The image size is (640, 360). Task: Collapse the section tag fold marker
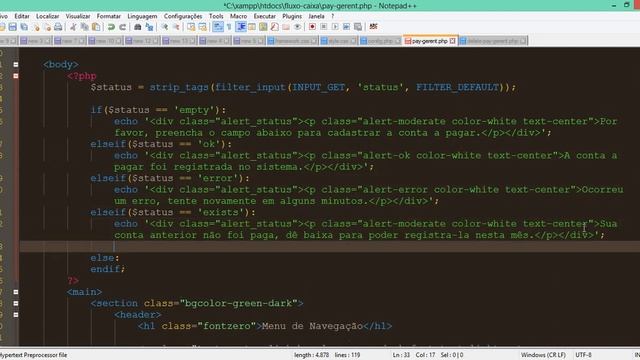[x=16, y=303]
